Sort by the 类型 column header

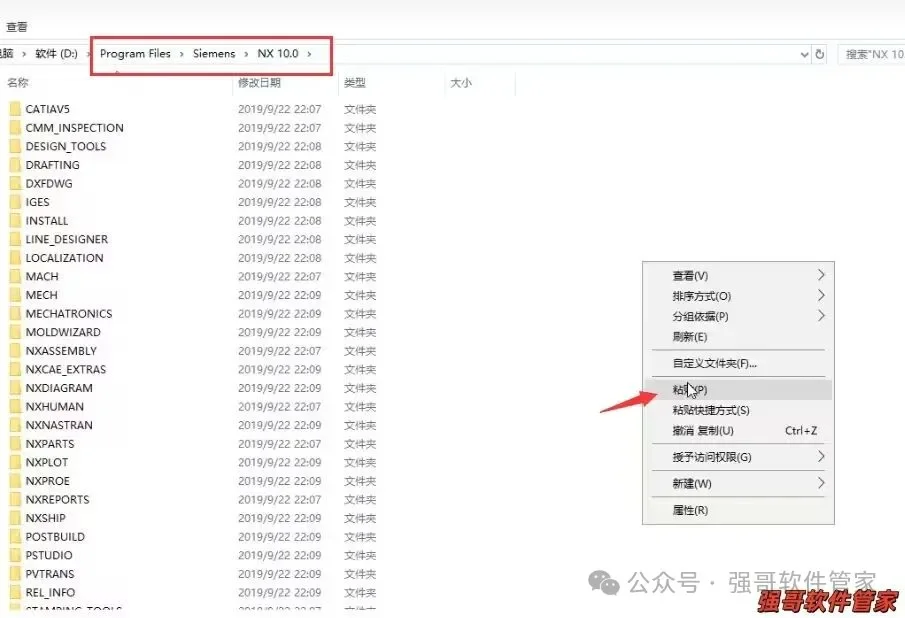click(x=354, y=83)
